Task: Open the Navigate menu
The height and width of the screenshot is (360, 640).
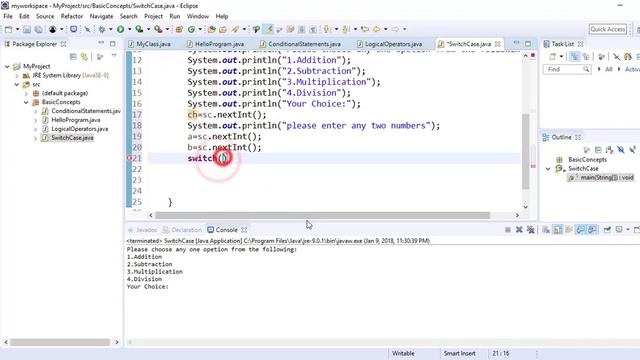Action: coord(101,16)
